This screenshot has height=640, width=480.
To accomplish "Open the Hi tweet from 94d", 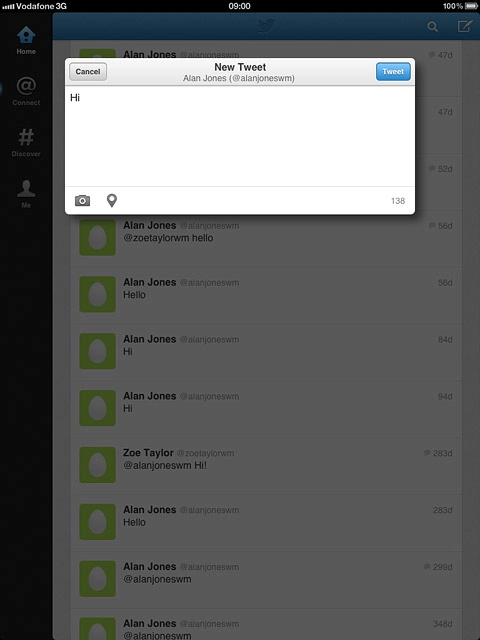I will tap(266, 409).
